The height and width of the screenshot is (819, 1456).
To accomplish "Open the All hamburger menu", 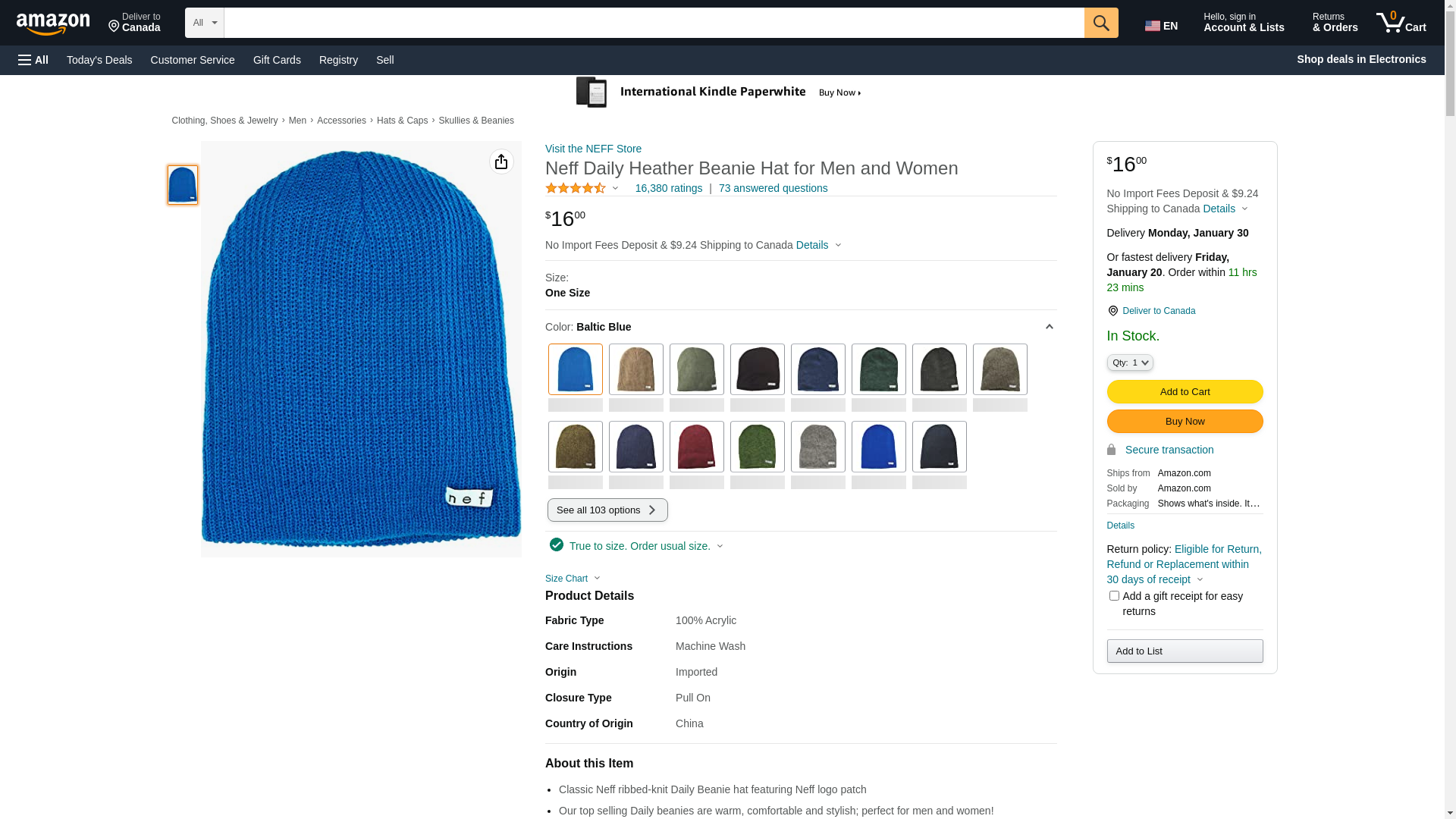I will pos(33,60).
